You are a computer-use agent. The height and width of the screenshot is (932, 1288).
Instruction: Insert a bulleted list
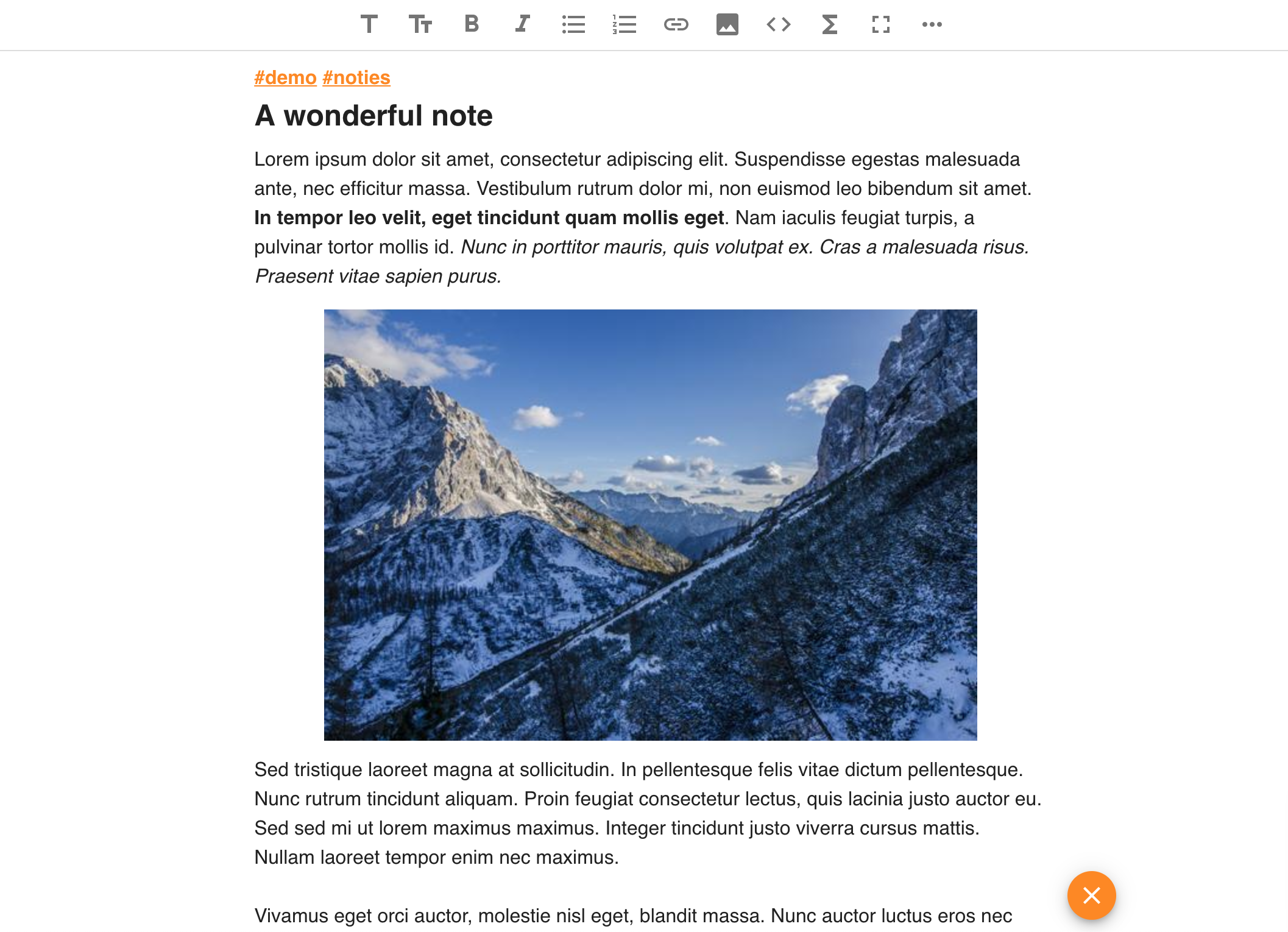pos(573,24)
